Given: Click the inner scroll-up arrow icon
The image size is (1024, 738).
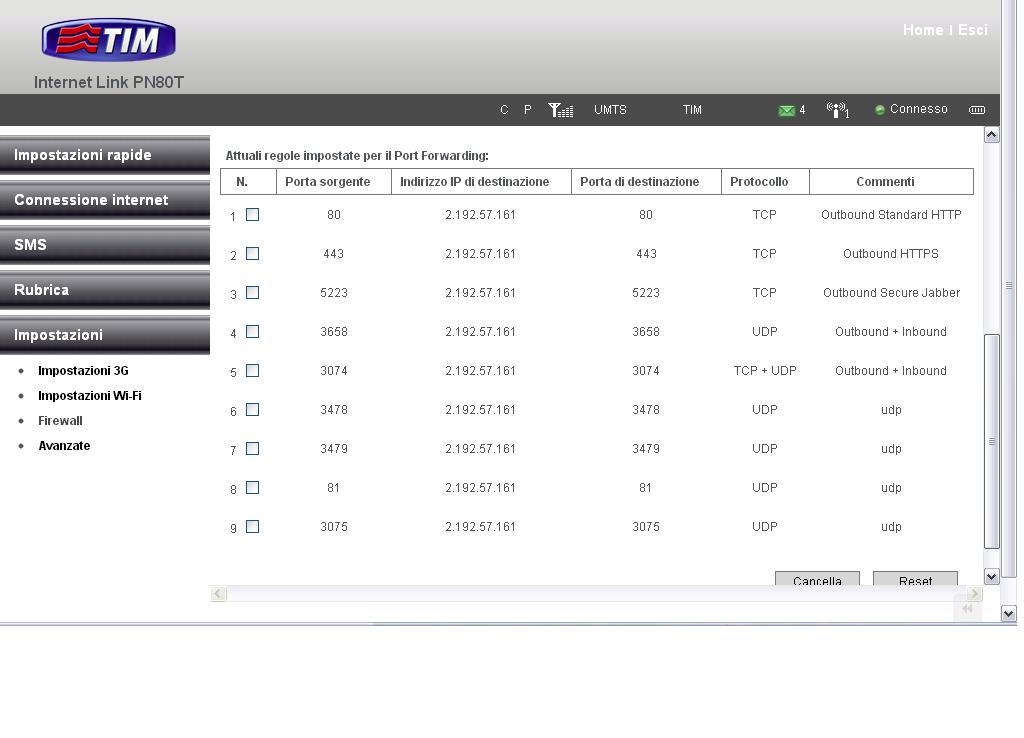Looking at the screenshot, I should pyautogui.click(x=991, y=135).
